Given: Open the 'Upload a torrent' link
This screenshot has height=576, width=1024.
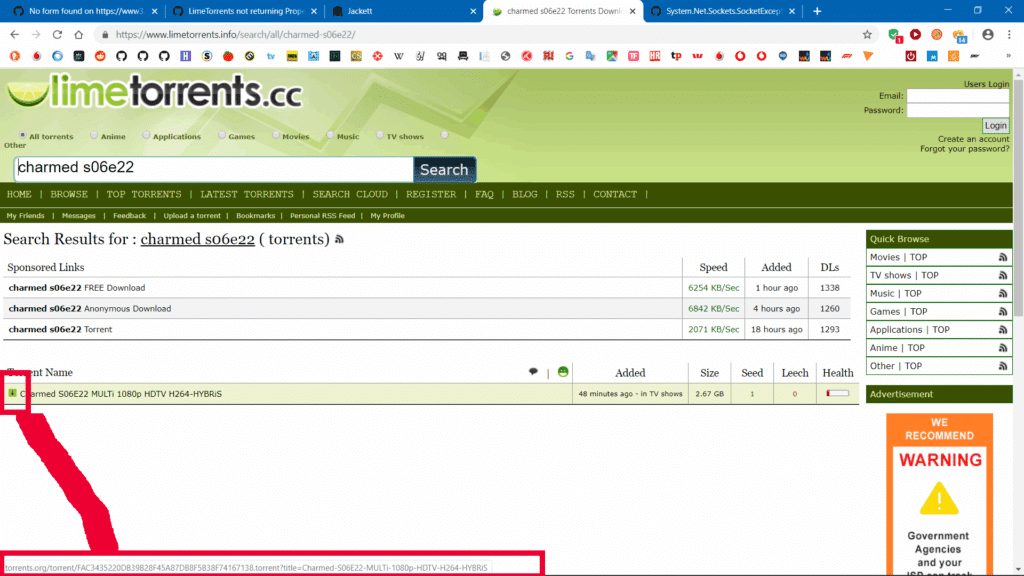Looking at the screenshot, I should (192, 216).
